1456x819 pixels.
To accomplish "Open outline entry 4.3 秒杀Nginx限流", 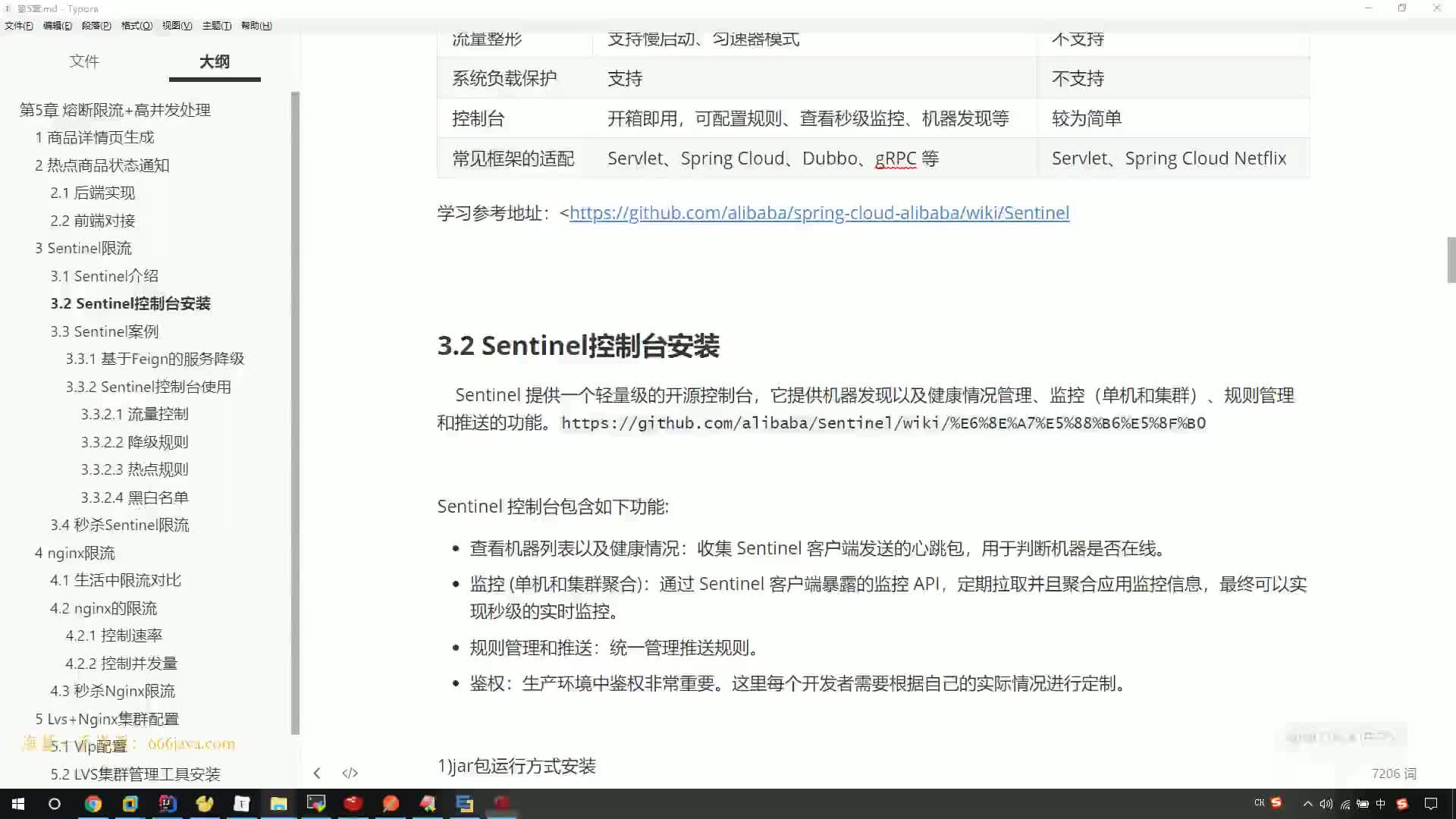I will click(113, 691).
